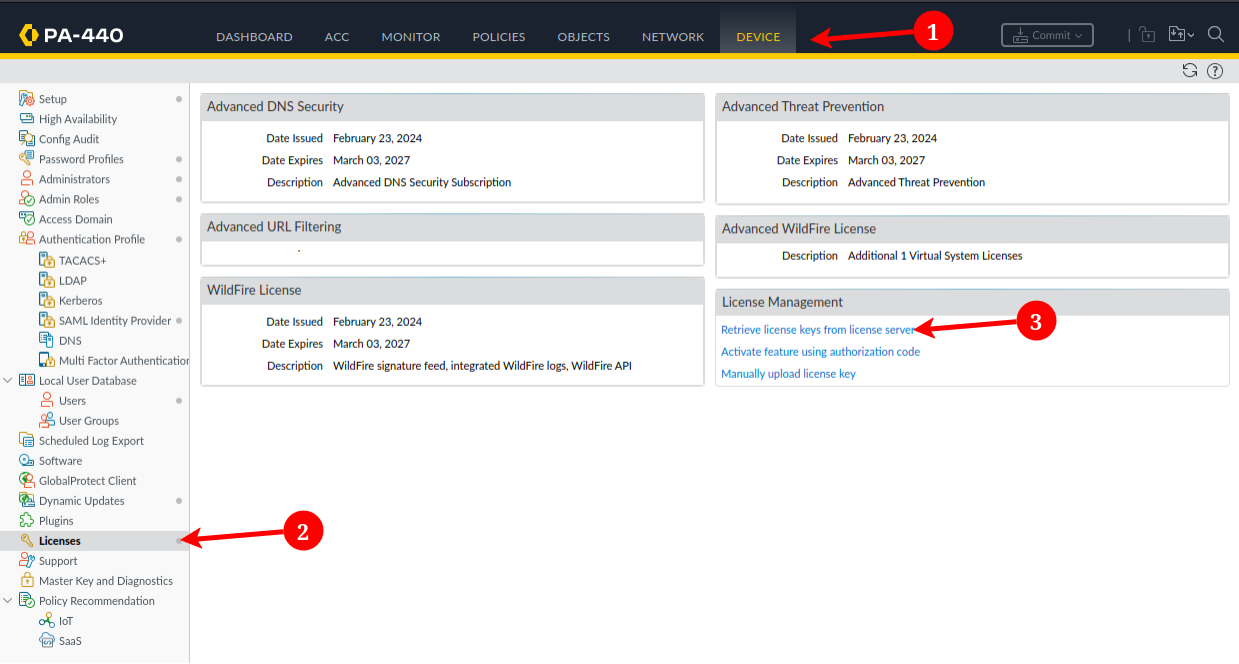The image size is (1239, 664).
Task: Open the Commit dropdown
Action: pos(1047,35)
